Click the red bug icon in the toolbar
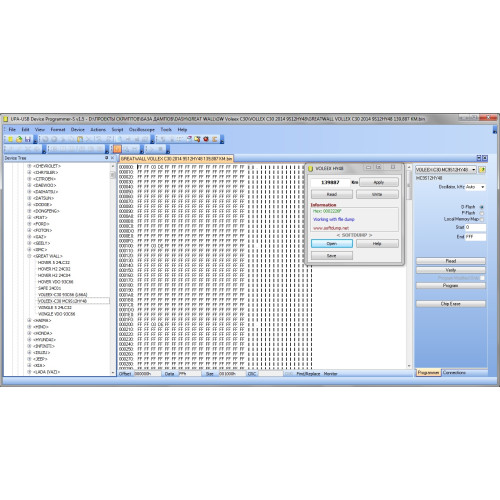This screenshot has width=500, height=500. [x=206, y=139]
